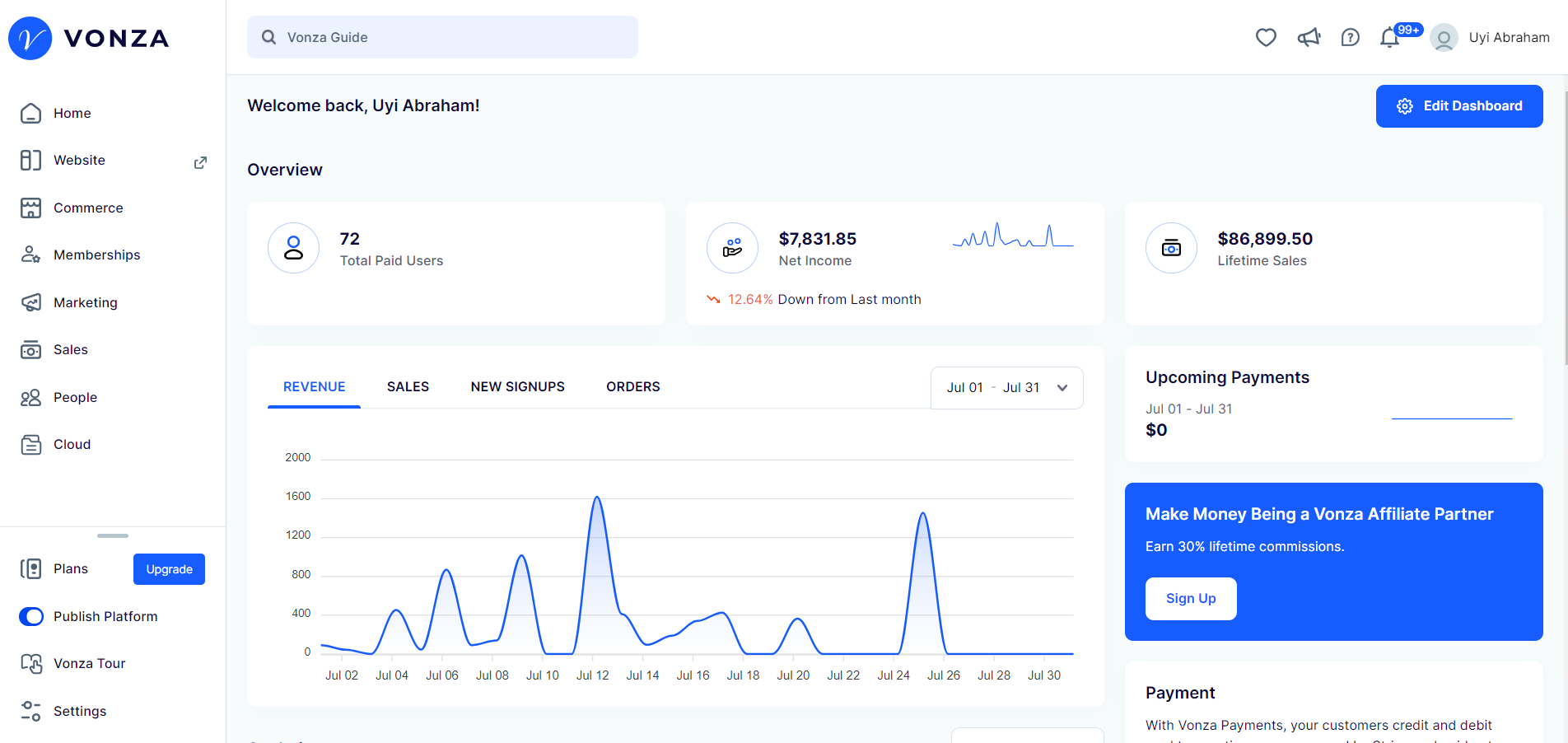
Task: Toggle the Publish Platform switch
Action: pos(31,616)
